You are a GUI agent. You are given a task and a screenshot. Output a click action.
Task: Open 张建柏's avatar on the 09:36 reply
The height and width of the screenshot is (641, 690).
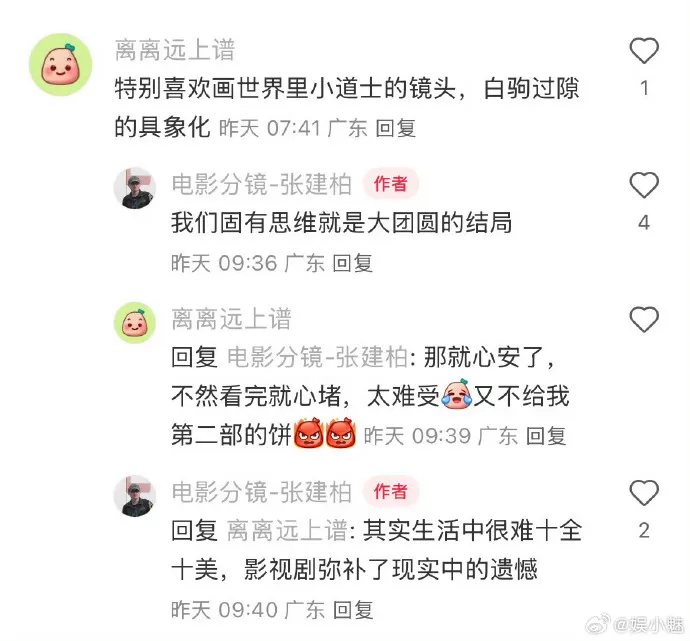[x=135, y=188]
